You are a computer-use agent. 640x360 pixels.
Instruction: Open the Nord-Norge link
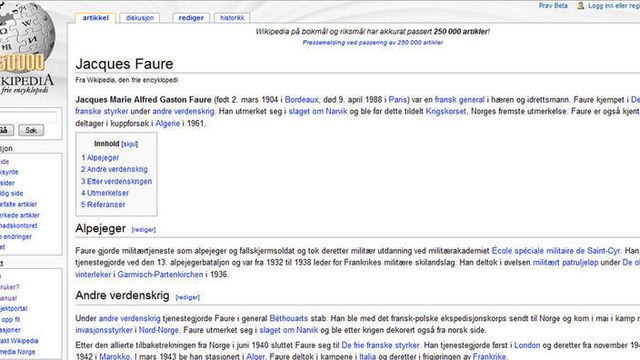[x=159, y=330]
